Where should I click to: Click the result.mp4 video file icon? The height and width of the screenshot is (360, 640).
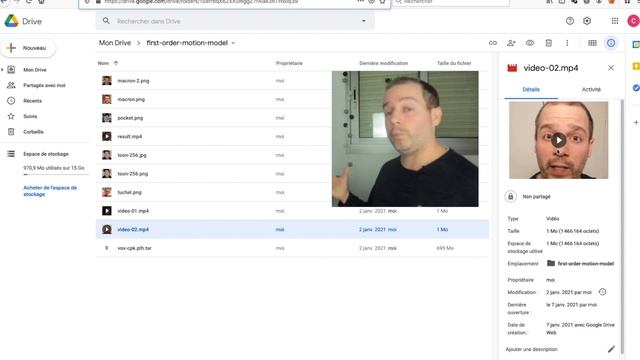[107, 136]
